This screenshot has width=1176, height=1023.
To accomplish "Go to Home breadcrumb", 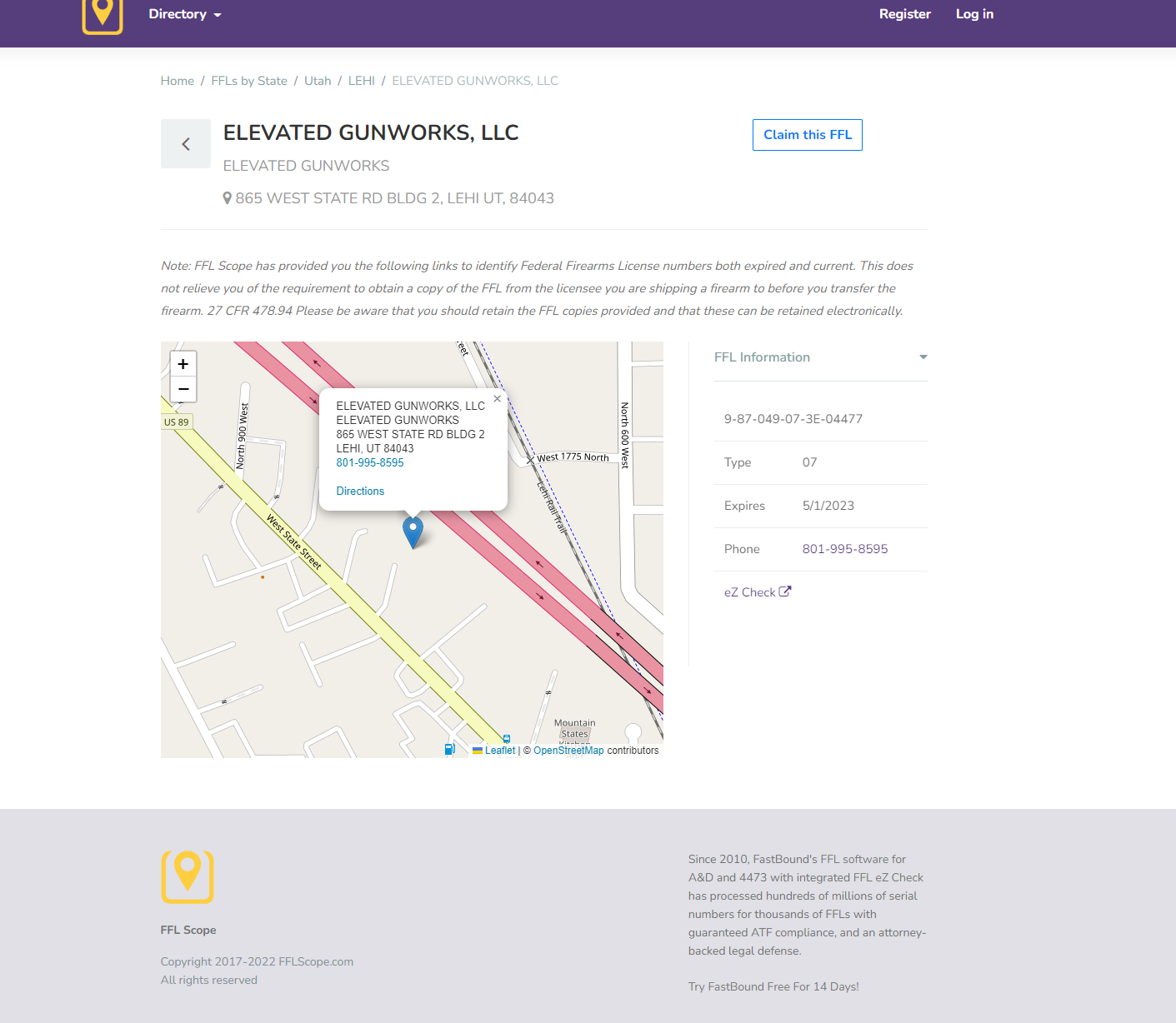I will coord(178,81).
